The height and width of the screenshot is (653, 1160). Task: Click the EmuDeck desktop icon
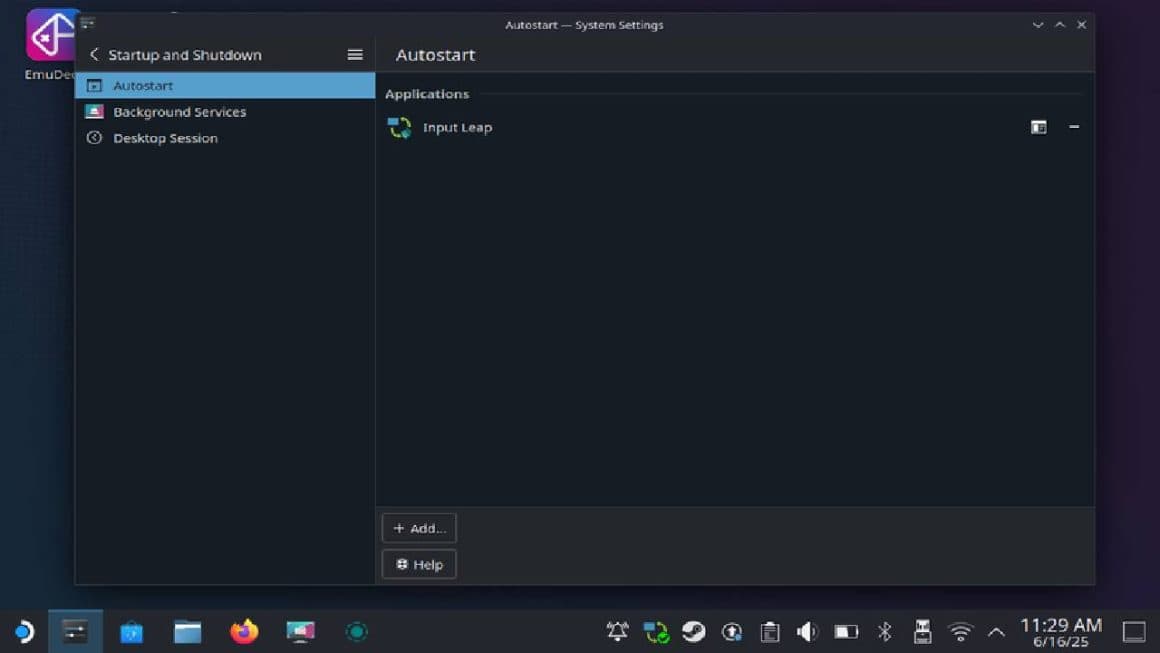50,43
